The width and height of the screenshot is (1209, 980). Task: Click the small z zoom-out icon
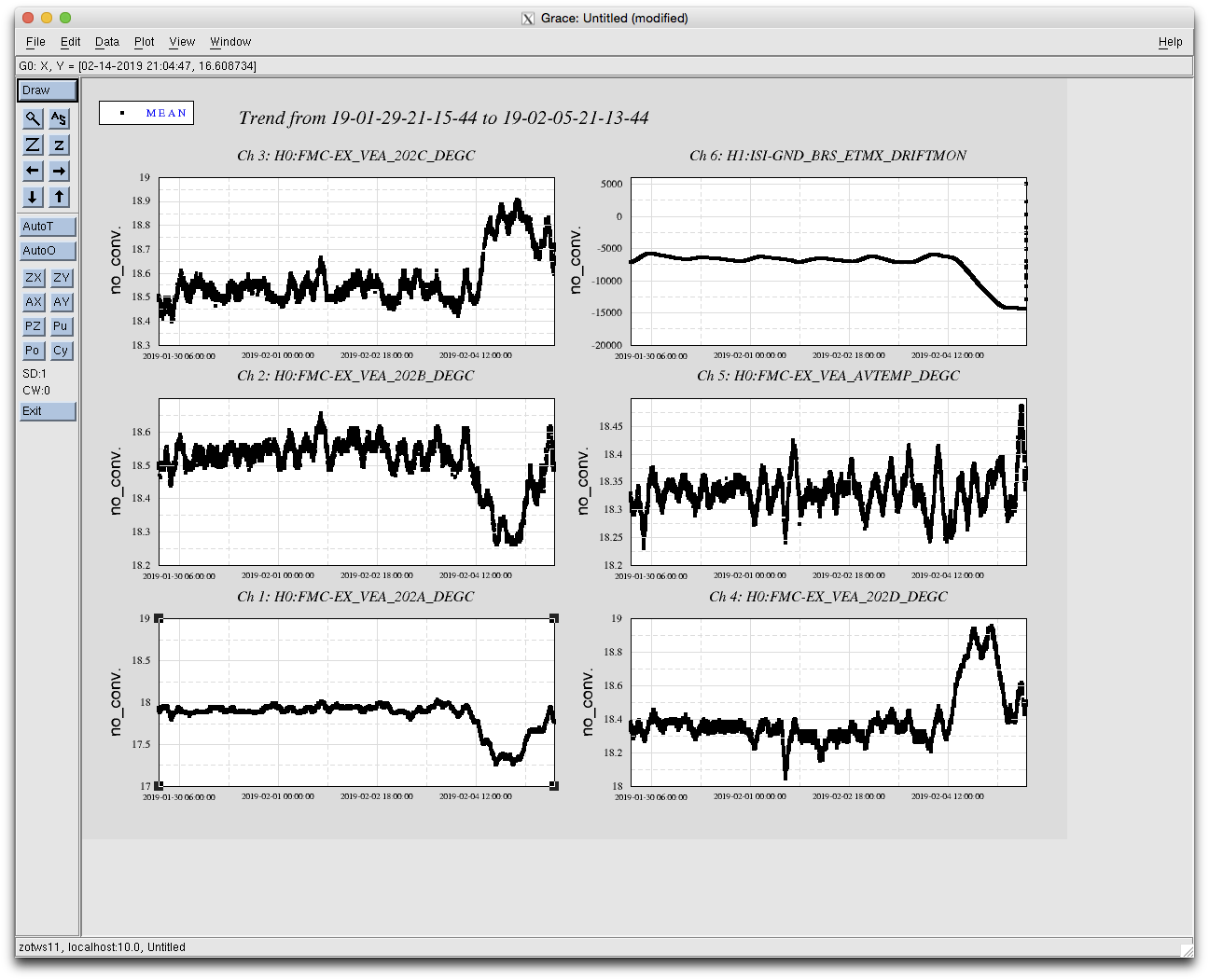(x=59, y=145)
